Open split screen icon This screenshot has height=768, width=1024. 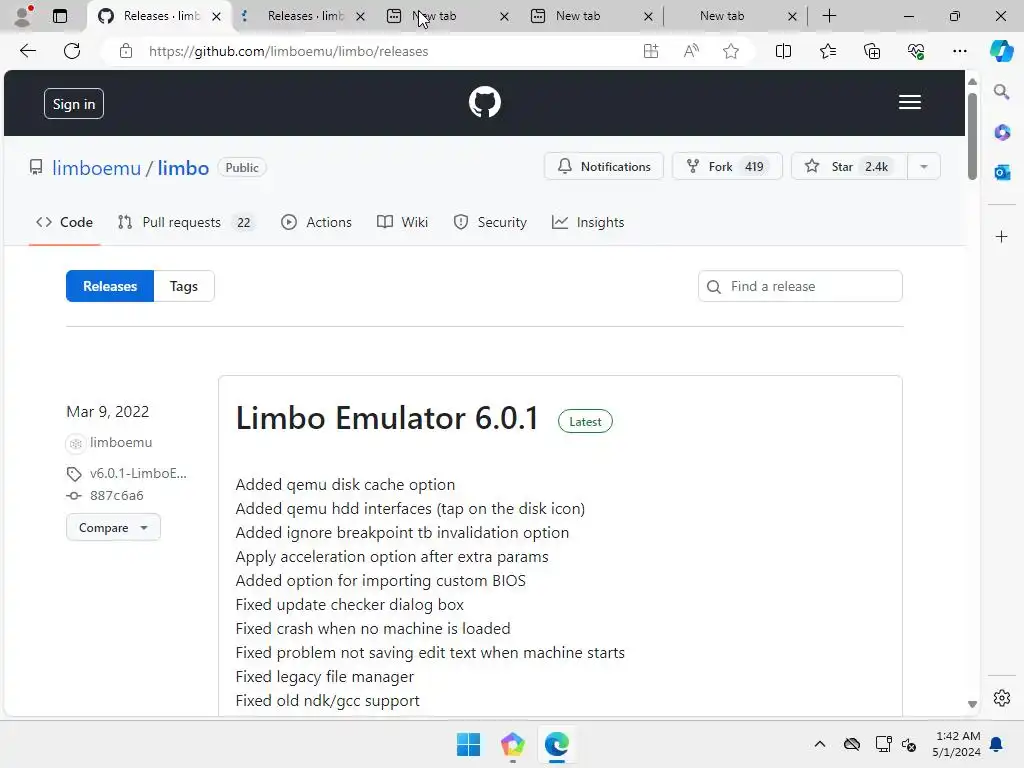point(783,51)
